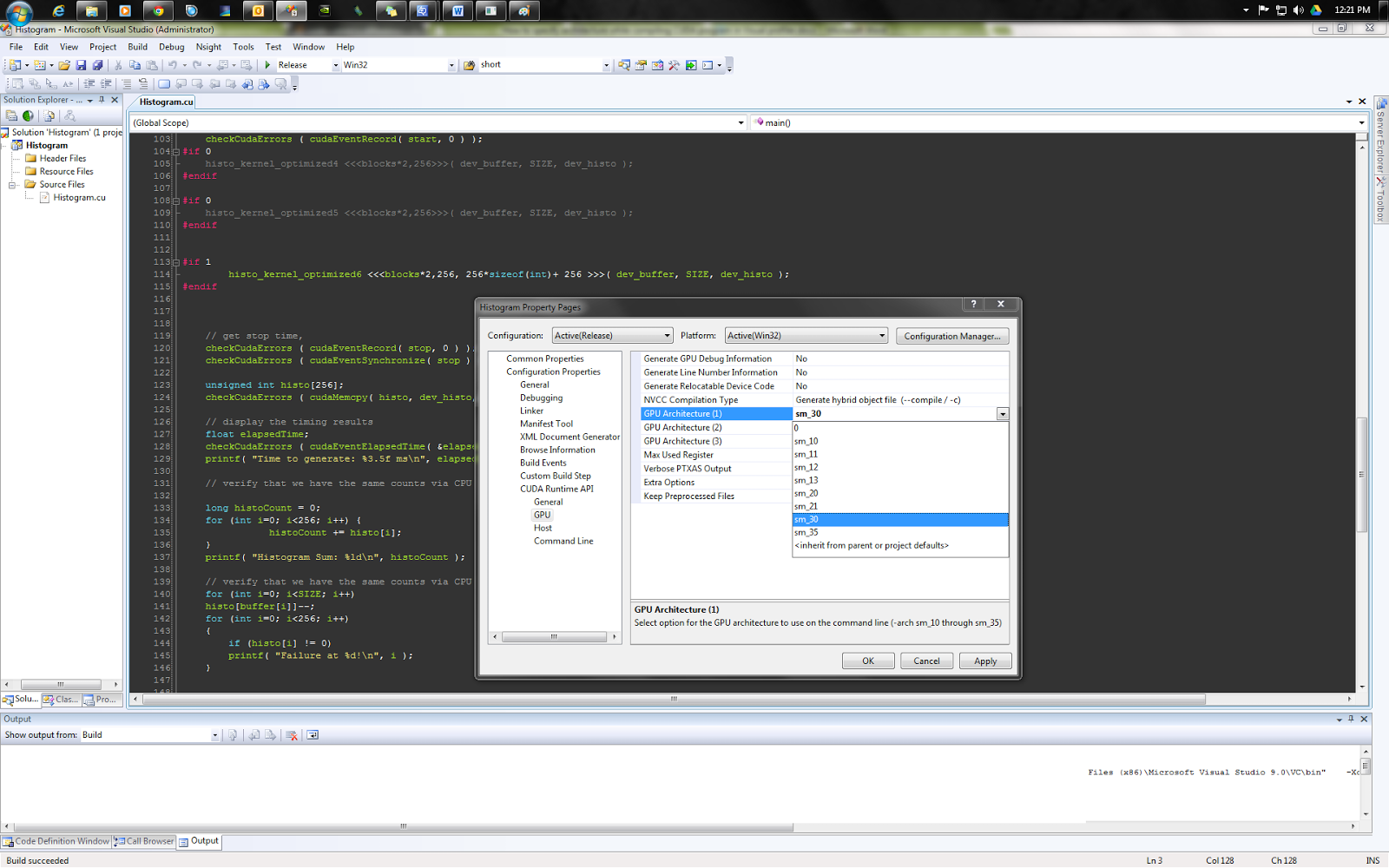The height and width of the screenshot is (868, 1389).
Task: Open Google Chrome from the taskbar
Action: click(x=157, y=10)
